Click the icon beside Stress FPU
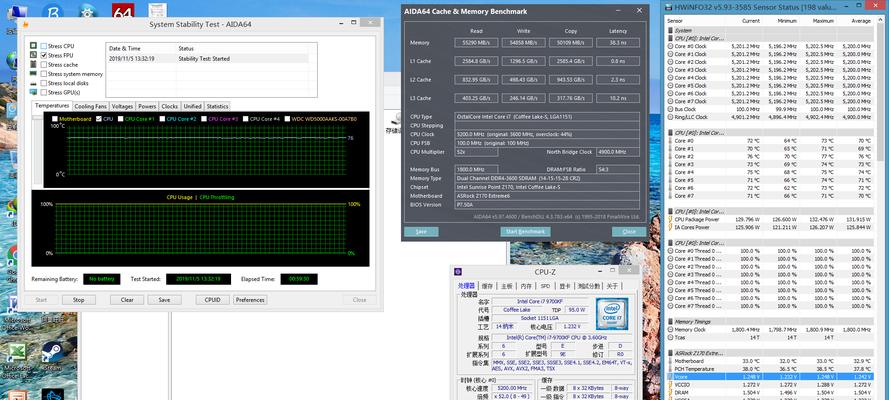 33,55
